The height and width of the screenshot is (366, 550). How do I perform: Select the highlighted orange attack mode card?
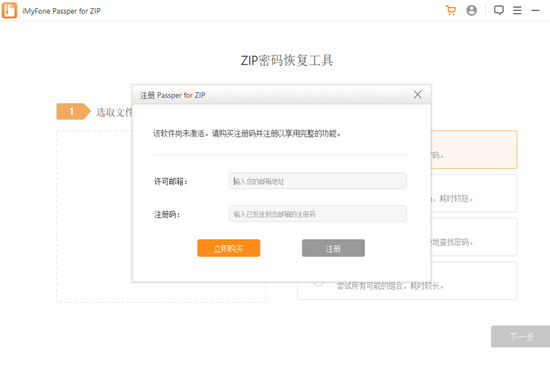pyautogui.click(x=474, y=149)
